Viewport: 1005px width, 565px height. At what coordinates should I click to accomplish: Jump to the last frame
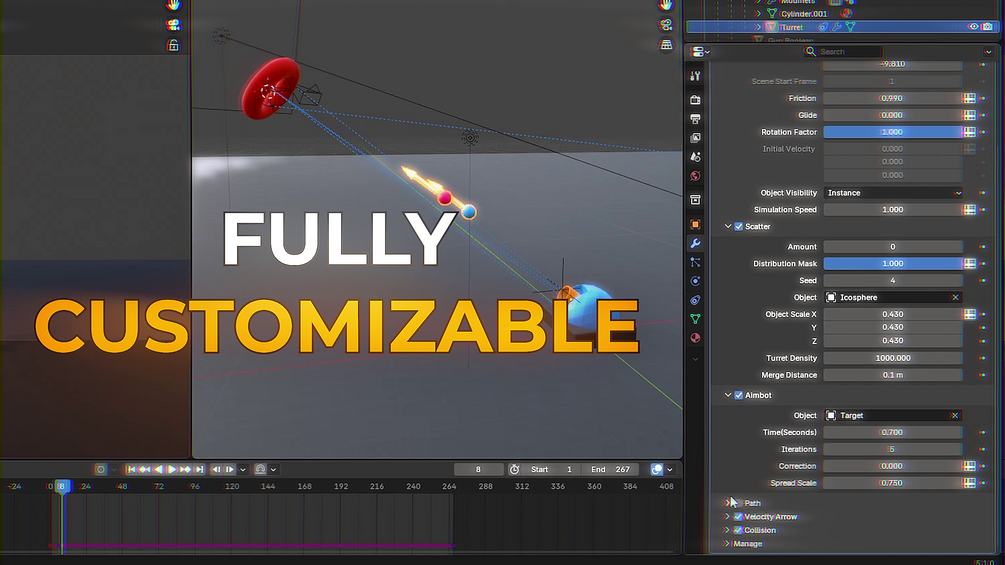(199, 470)
